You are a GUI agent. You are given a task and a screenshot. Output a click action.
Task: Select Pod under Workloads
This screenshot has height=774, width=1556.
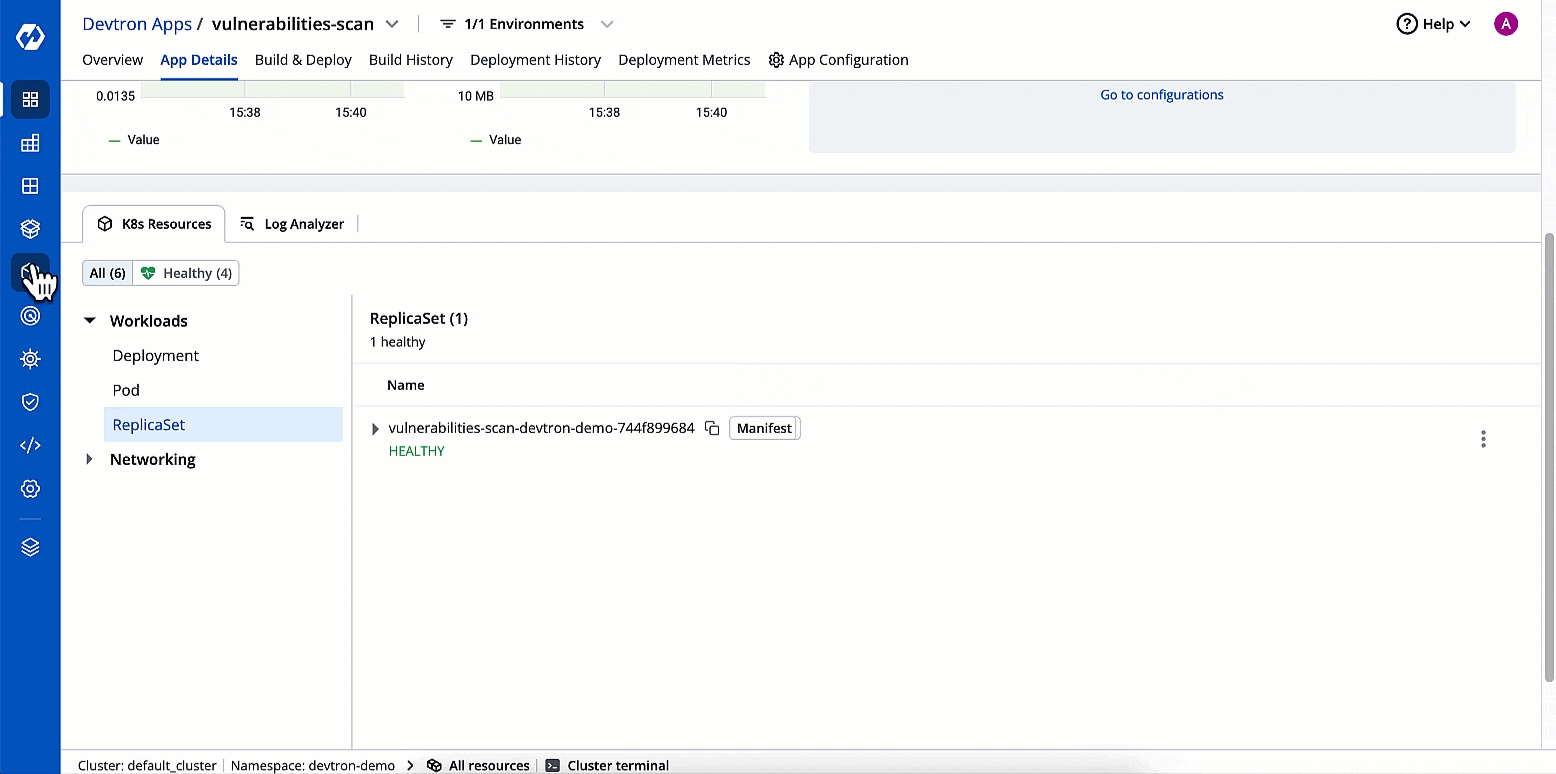click(x=126, y=390)
